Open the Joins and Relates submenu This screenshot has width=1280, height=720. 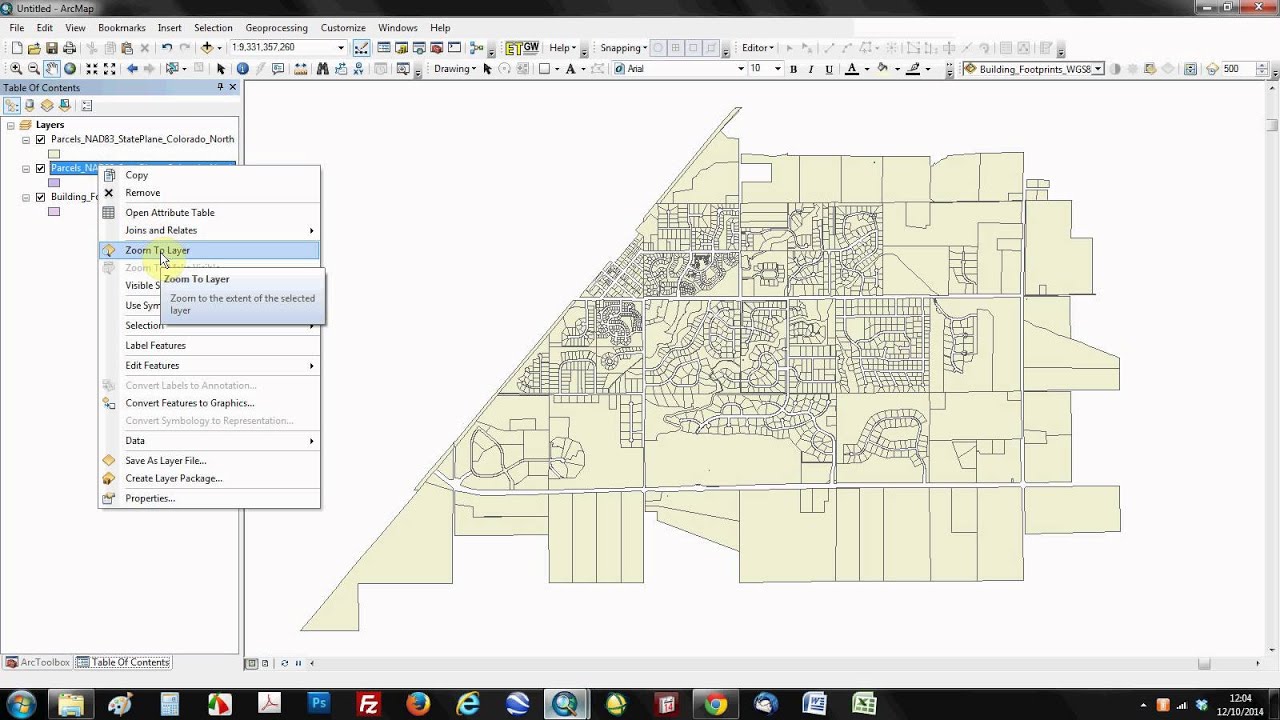click(x=209, y=230)
